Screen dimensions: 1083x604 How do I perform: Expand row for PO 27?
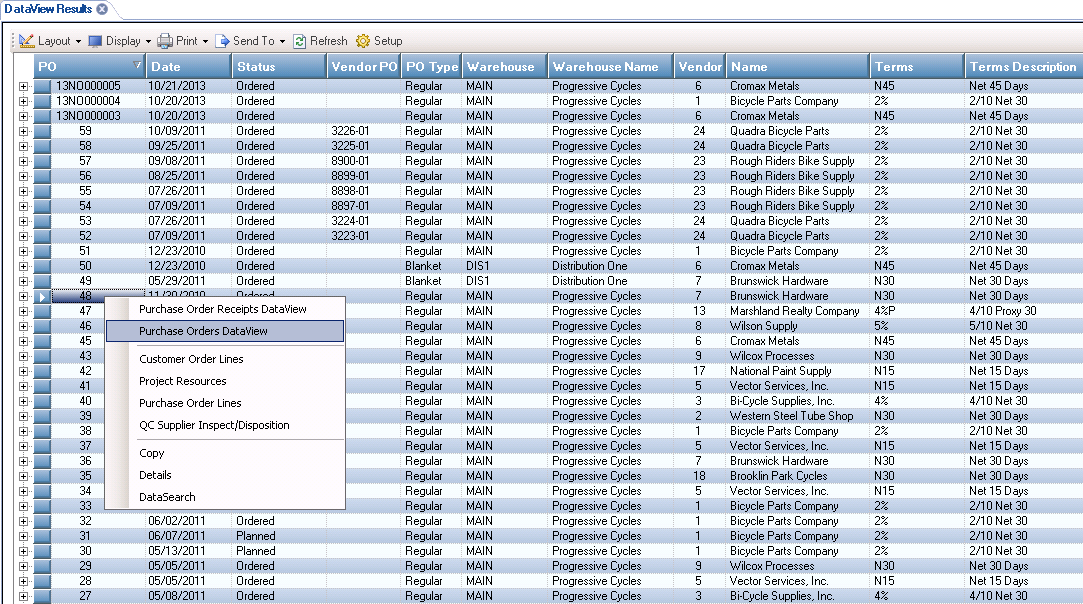pos(23,596)
